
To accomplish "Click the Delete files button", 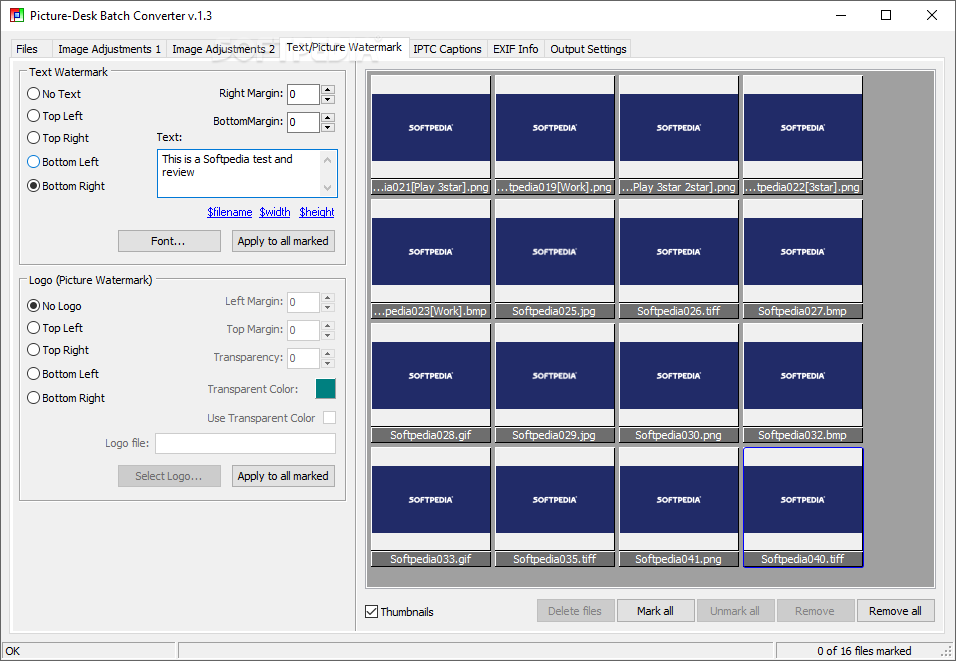I will (x=575, y=611).
